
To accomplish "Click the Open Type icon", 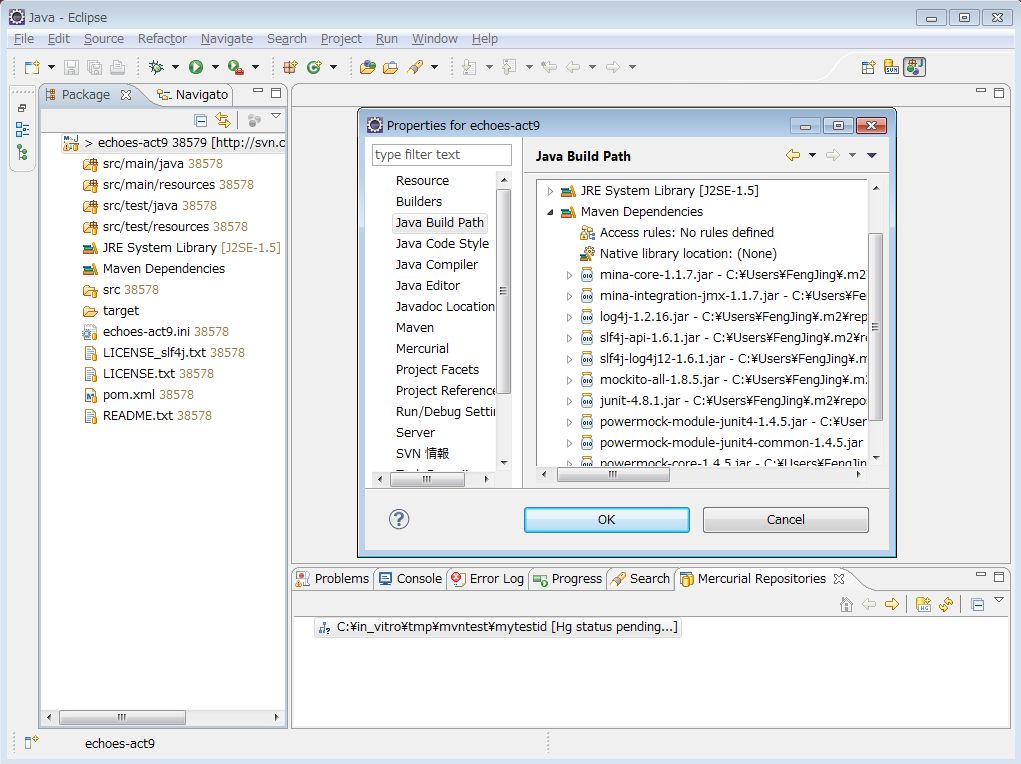I will coord(368,67).
